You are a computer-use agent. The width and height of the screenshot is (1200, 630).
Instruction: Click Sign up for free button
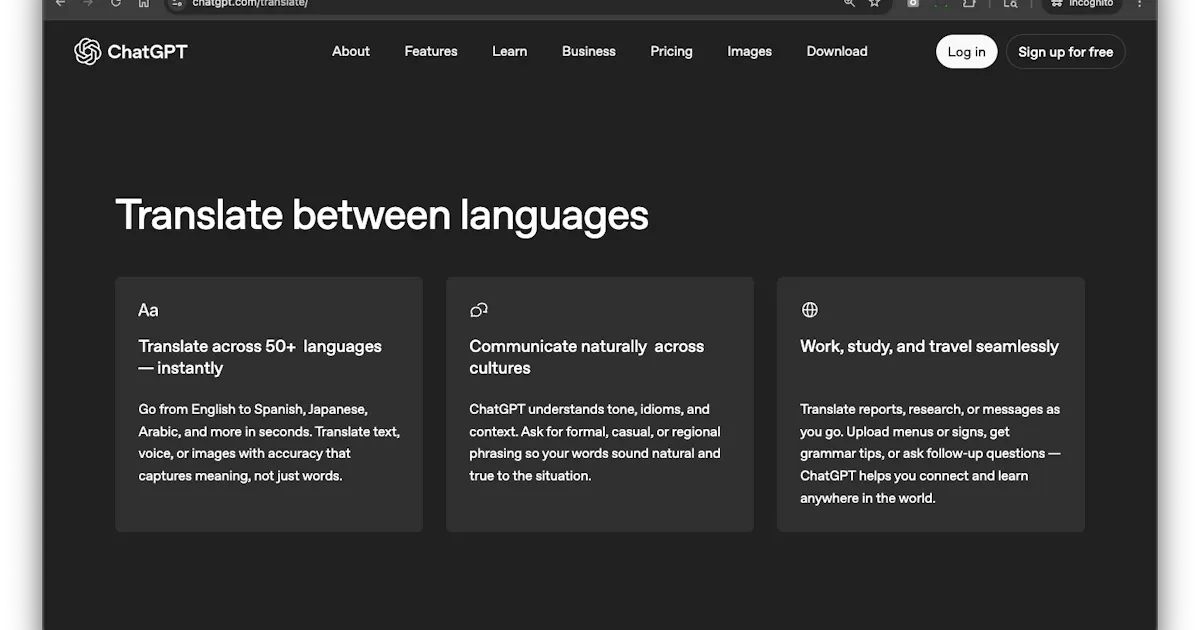(1065, 52)
